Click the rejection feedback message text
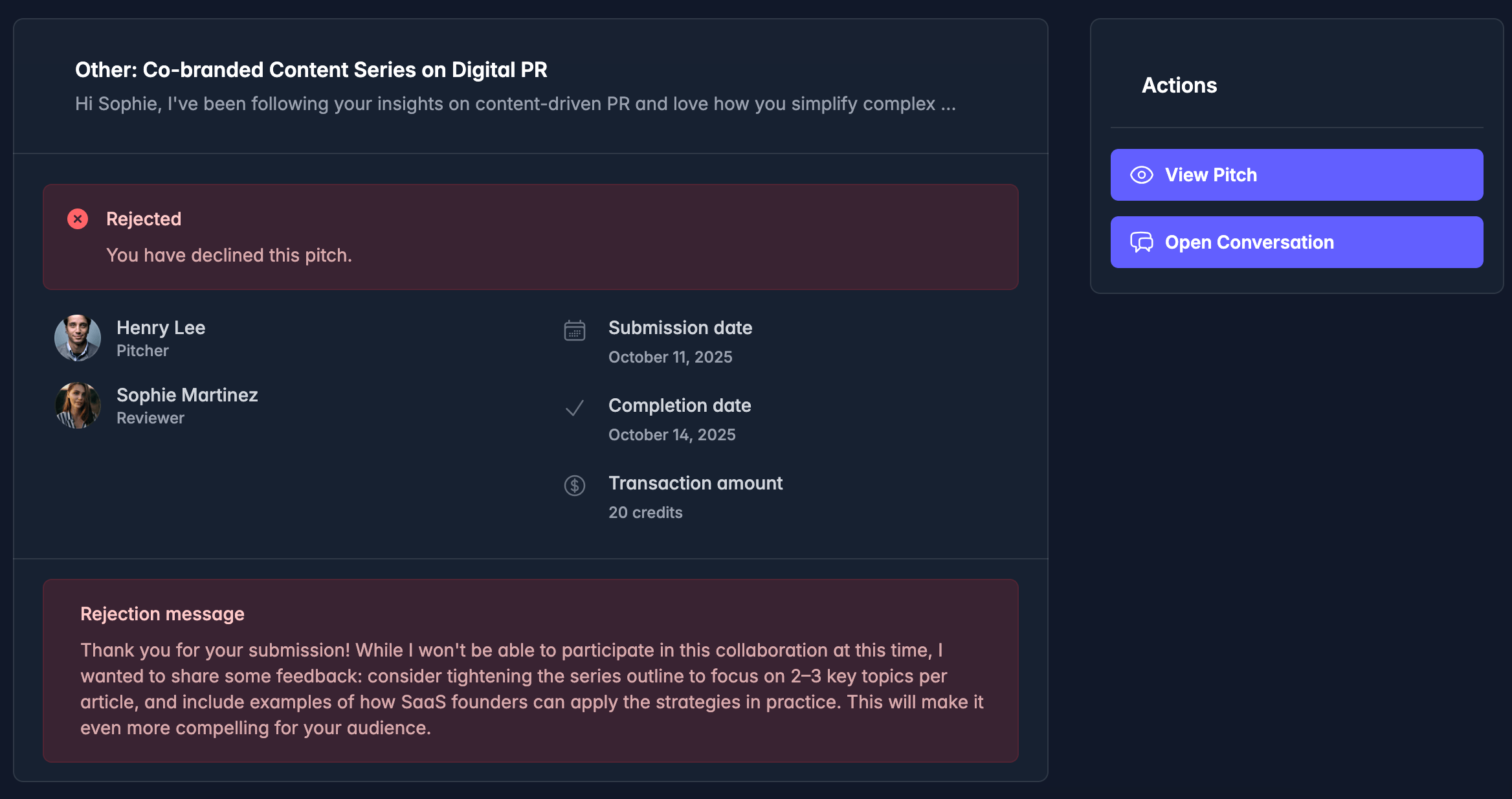 click(x=531, y=688)
